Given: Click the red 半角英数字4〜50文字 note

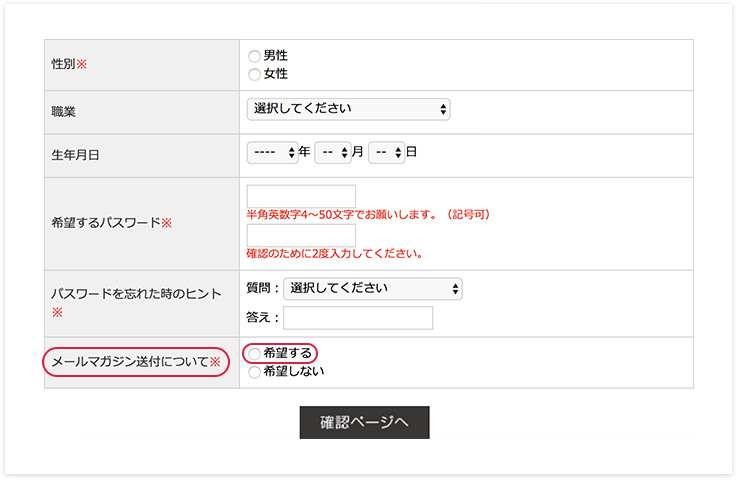Looking at the screenshot, I should (368, 214).
